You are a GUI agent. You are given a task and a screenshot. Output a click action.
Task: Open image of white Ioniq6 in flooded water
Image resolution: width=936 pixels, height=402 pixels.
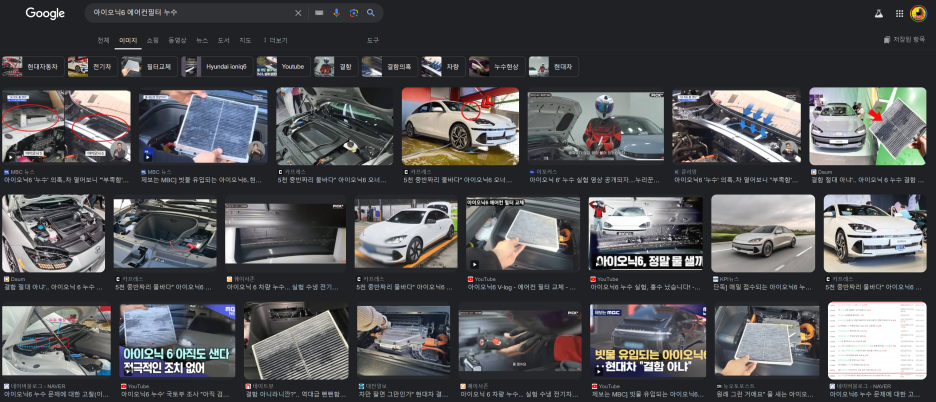[460, 126]
